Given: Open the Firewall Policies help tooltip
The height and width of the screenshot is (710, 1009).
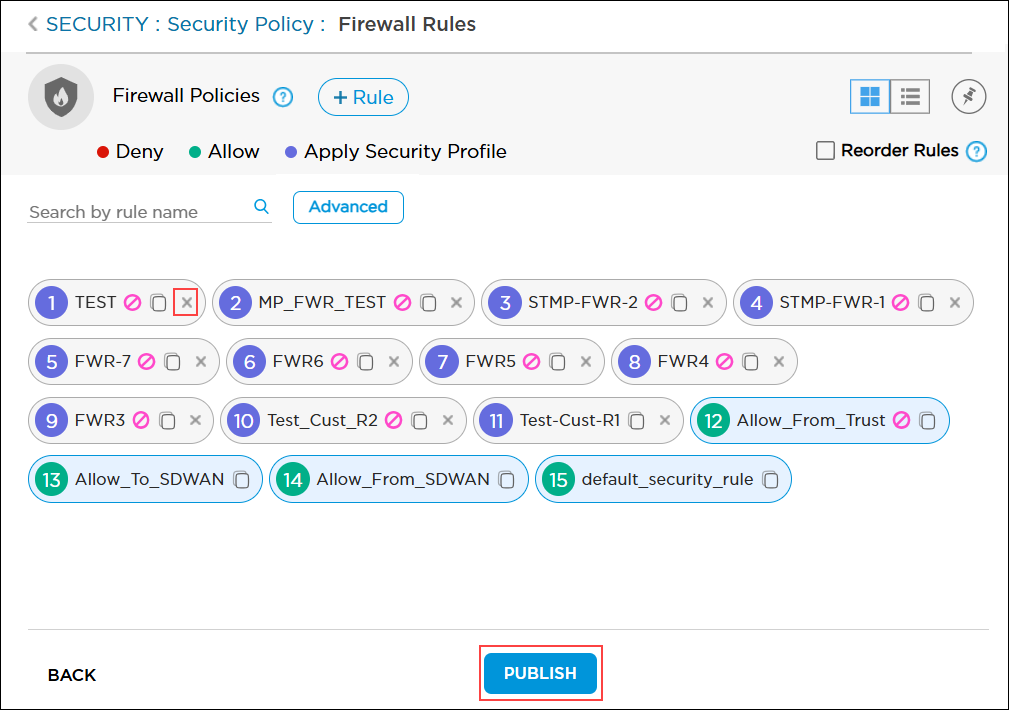Looking at the screenshot, I should tap(282, 96).
